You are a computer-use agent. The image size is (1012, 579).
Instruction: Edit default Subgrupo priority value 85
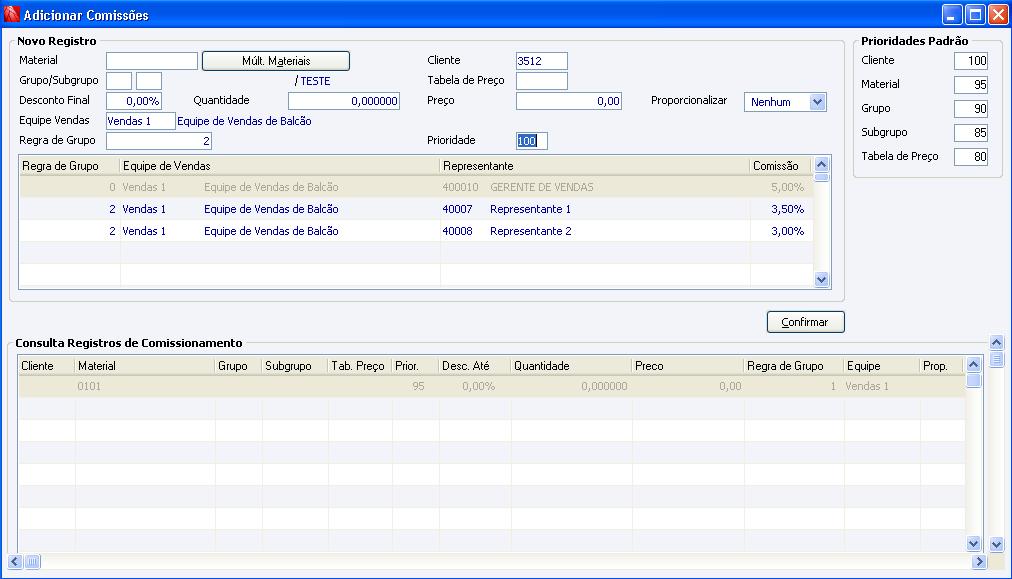pos(971,132)
